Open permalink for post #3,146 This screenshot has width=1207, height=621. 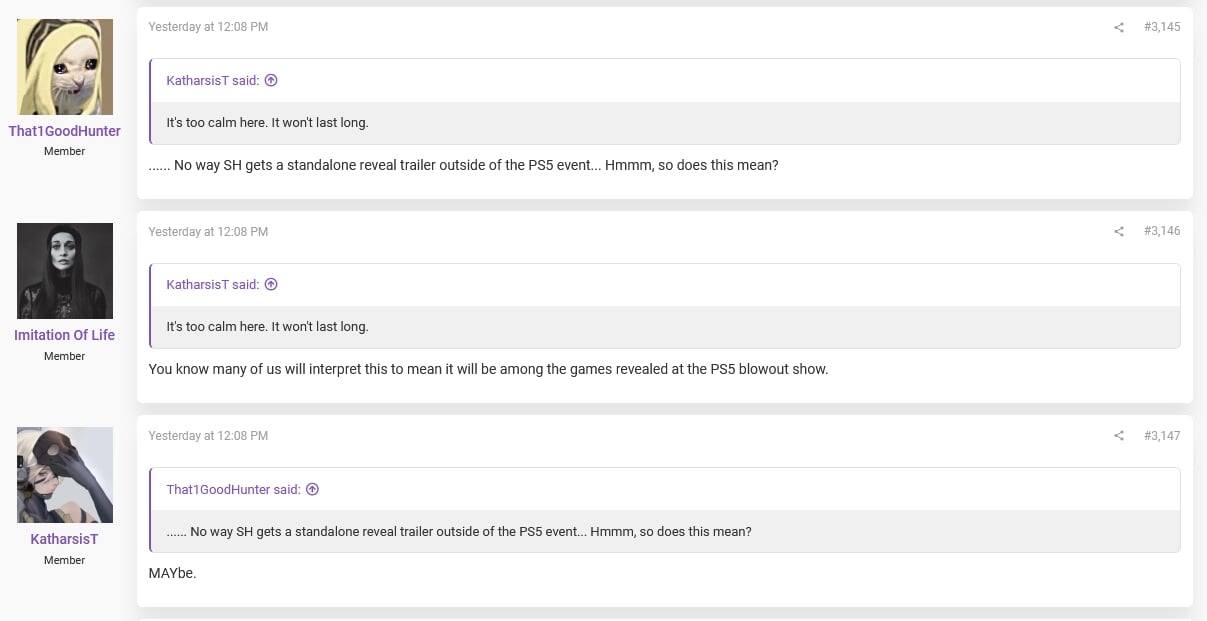(x=1162, y=231)
